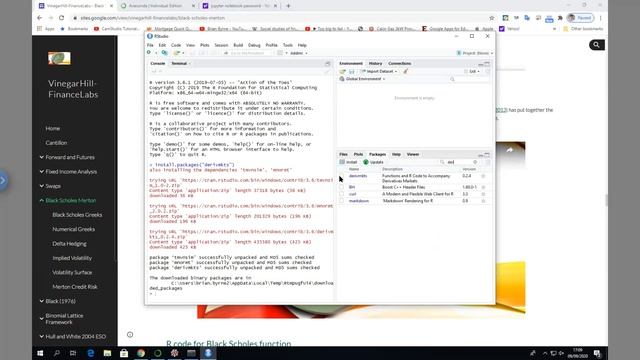Switch to the Files tab
This screenshot has height=360, width=640.
tap(344, 154)
